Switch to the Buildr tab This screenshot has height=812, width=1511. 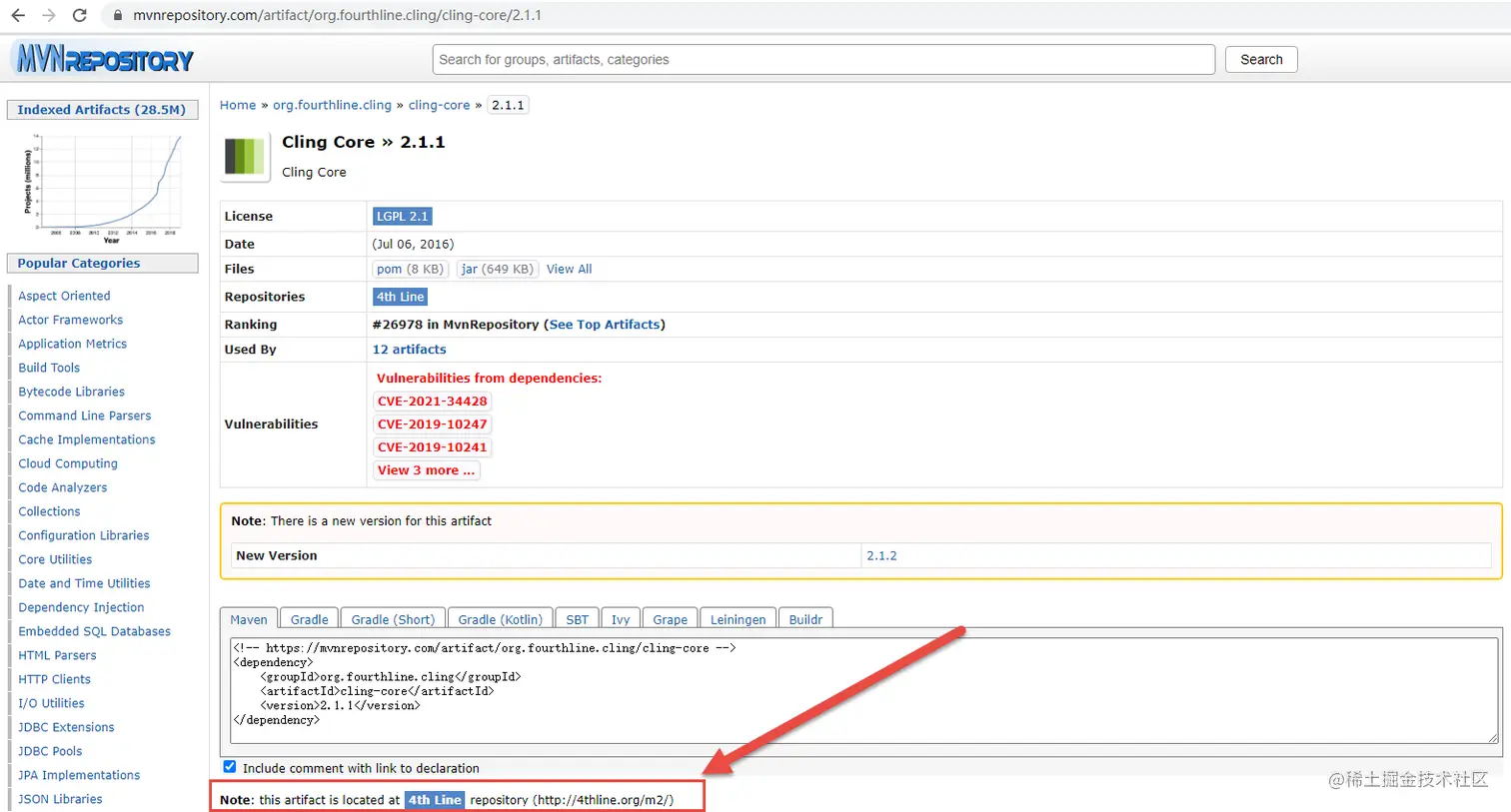tap(805, 619)
